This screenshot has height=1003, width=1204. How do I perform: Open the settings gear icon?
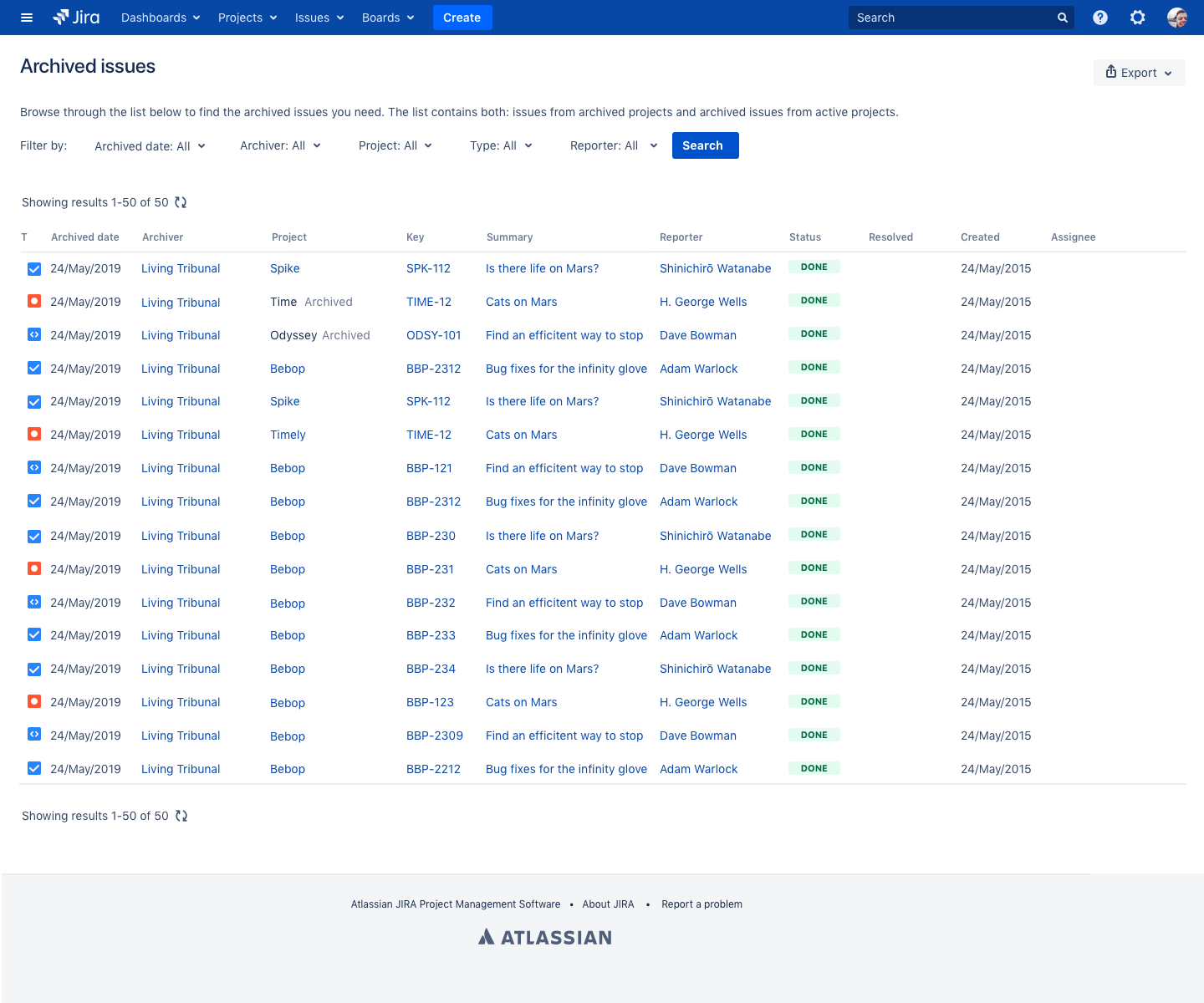1137,18
